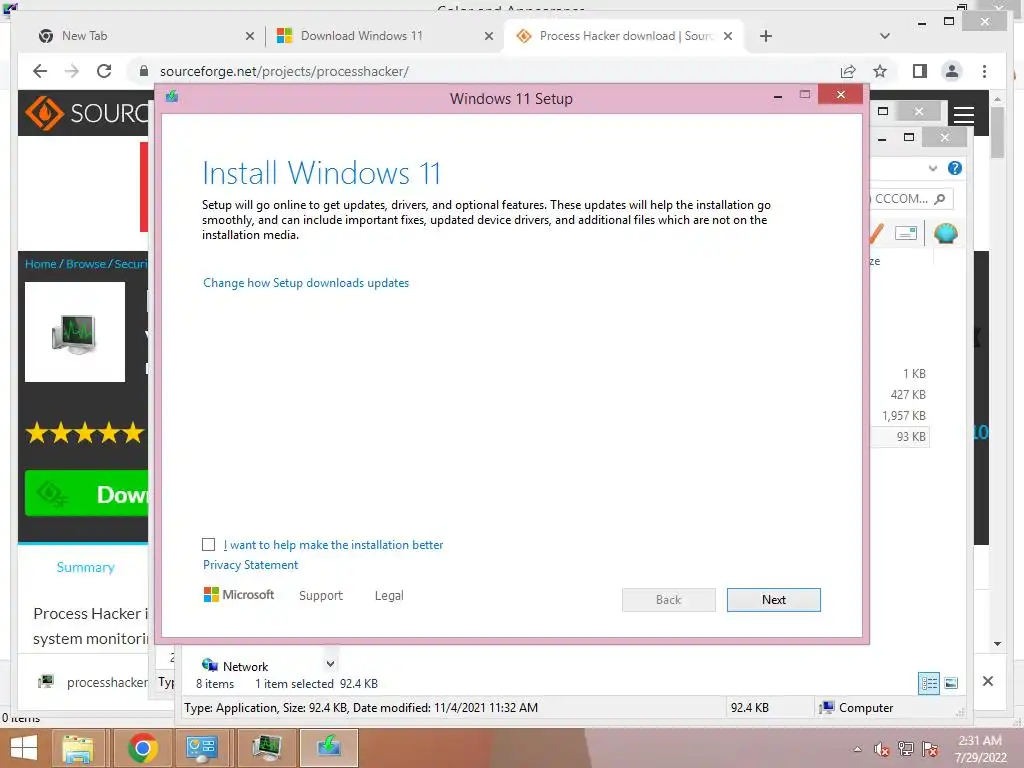Click the Process Hacker project thumbnail
Screen dimensions: 1024x768
[x=74, y=332]
